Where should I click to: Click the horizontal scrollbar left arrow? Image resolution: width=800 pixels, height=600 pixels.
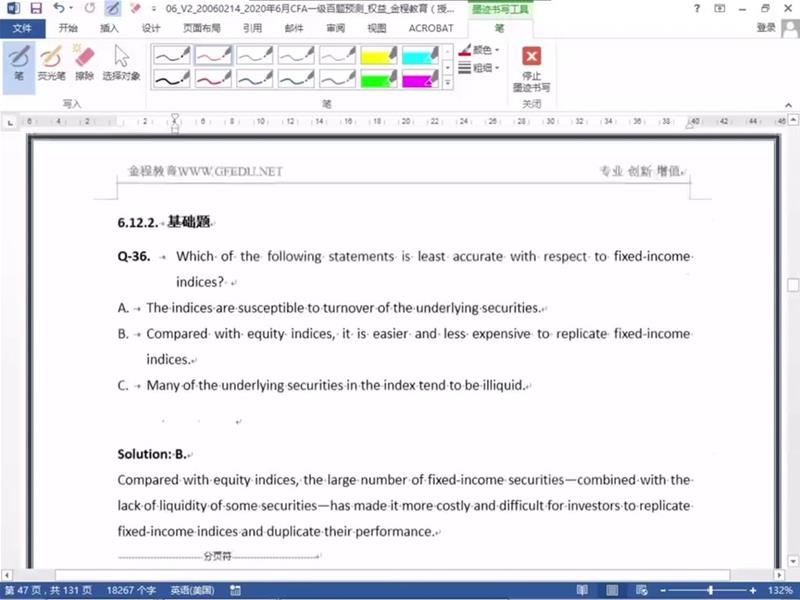pos(6,575)
